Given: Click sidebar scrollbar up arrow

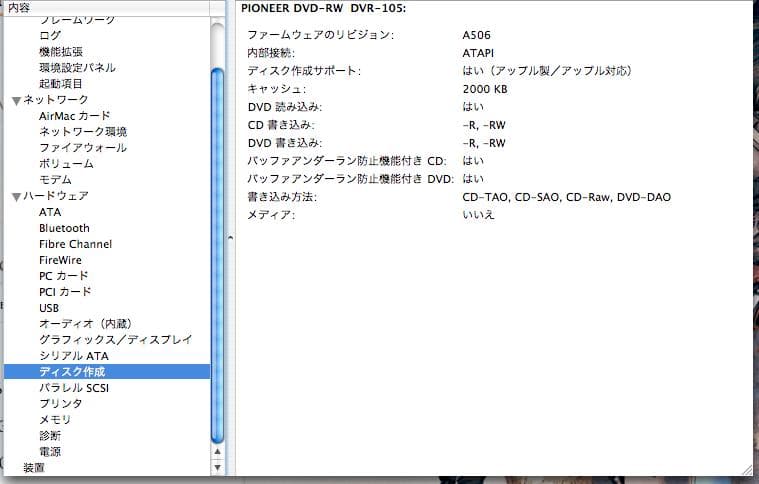Looking at the screenshot, I should pyautogui.click(x=217, y=452).
